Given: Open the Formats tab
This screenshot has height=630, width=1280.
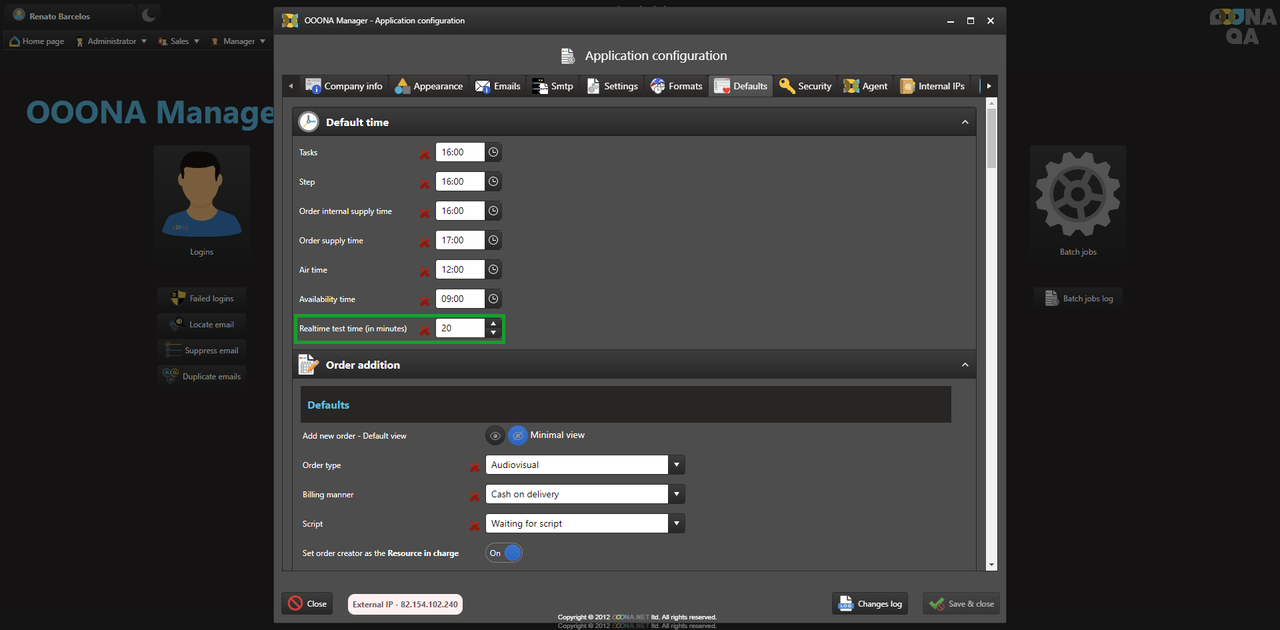Looking at the screenshot, I should tap(676, 86).
